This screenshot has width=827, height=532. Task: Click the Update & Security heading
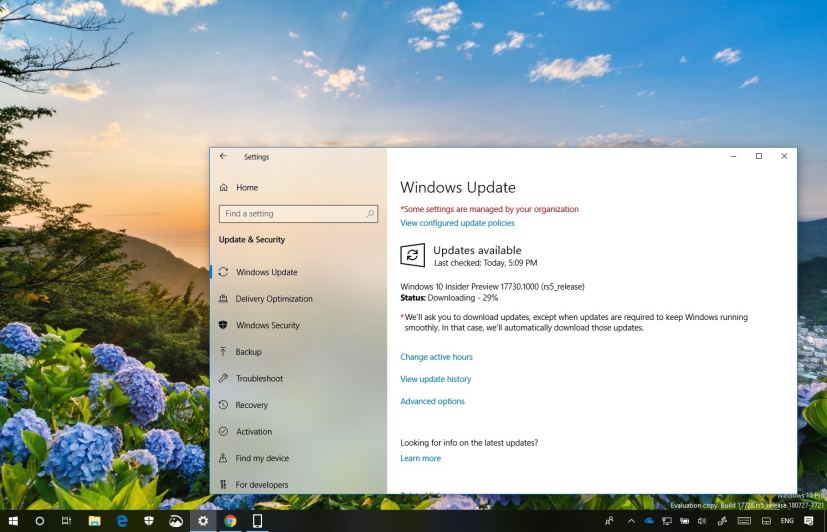click(252, 239)
